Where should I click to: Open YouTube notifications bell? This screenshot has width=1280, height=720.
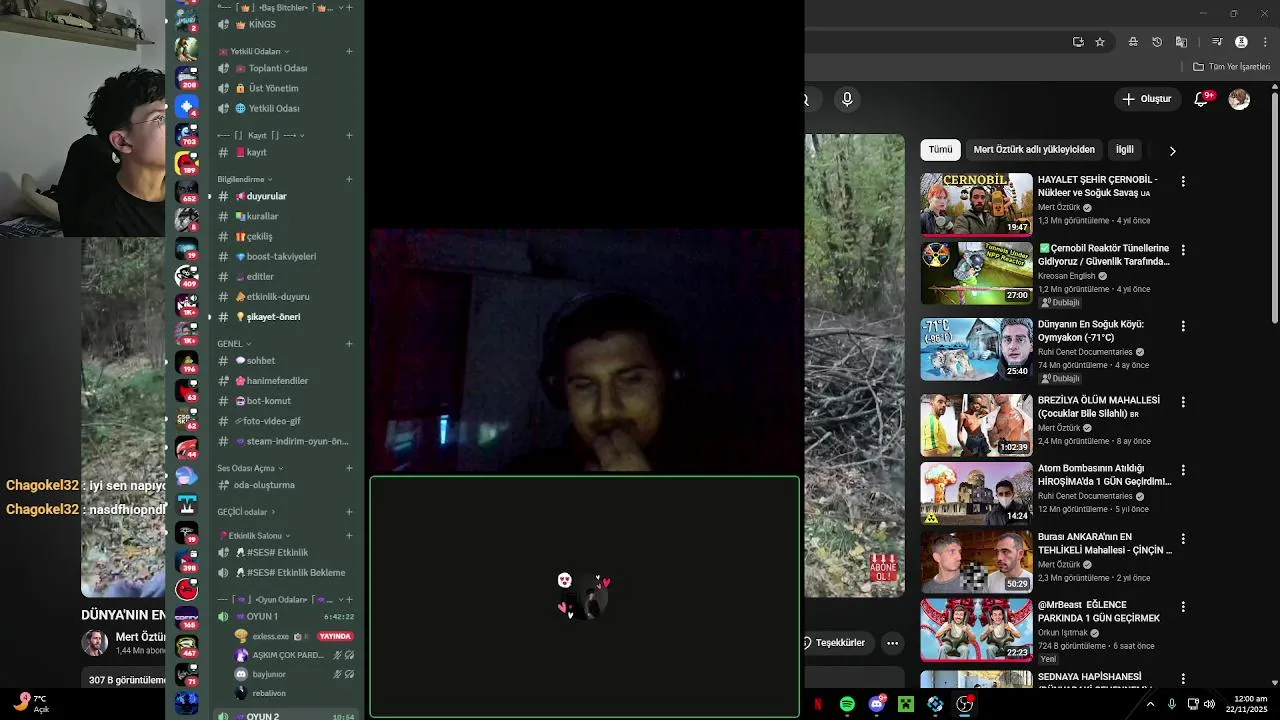[x=1201, y=99]
